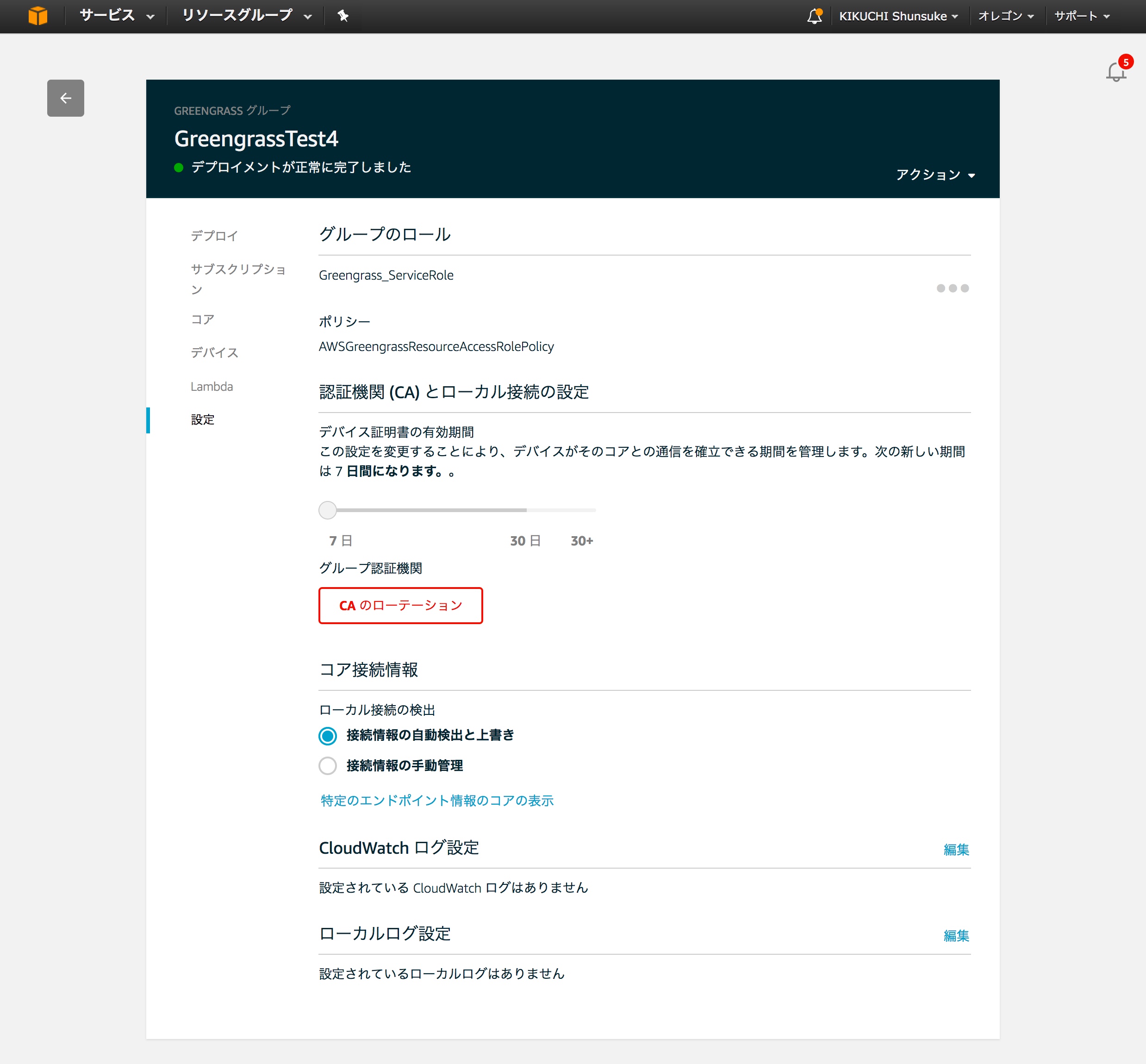Open the サービス dropdown menu
Viewport: 1146px width, 1064px height.
117,16
